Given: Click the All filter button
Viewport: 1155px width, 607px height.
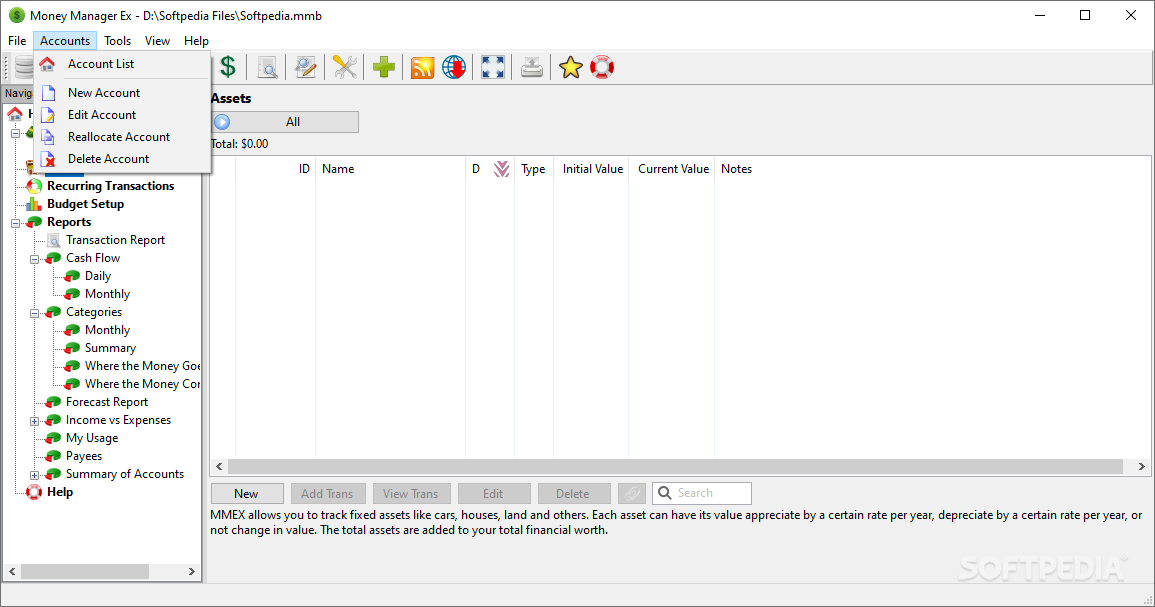Looking at the screenshot, I should (x=284, y=122).
